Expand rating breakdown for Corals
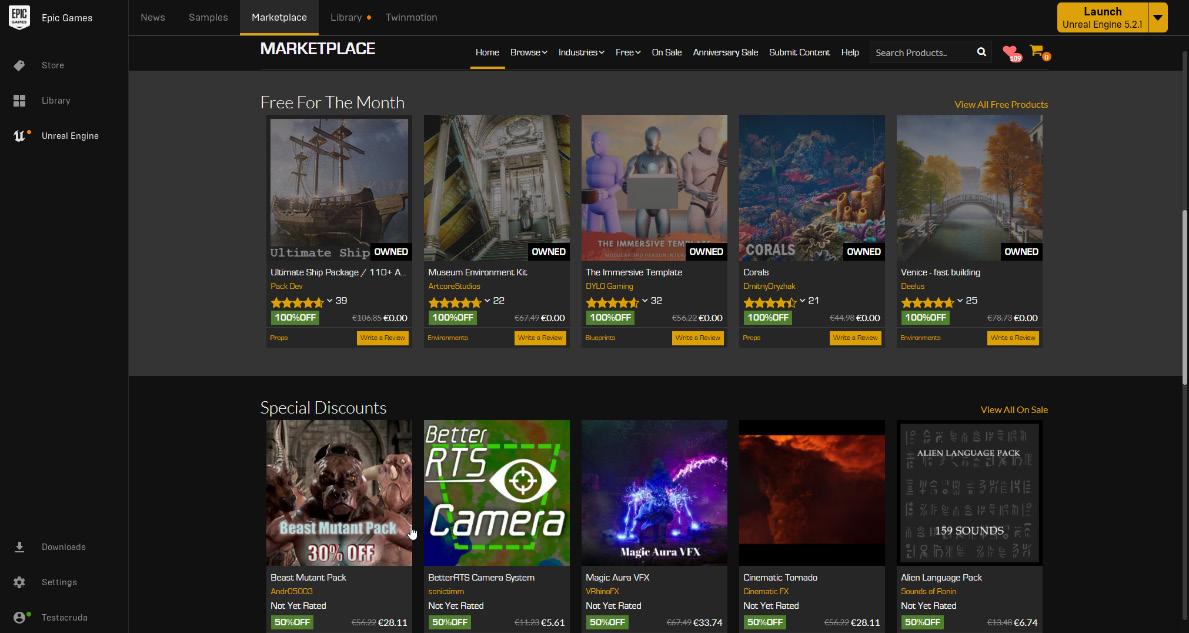Screen dimensions: 1189x633 (x=802, y=301)
